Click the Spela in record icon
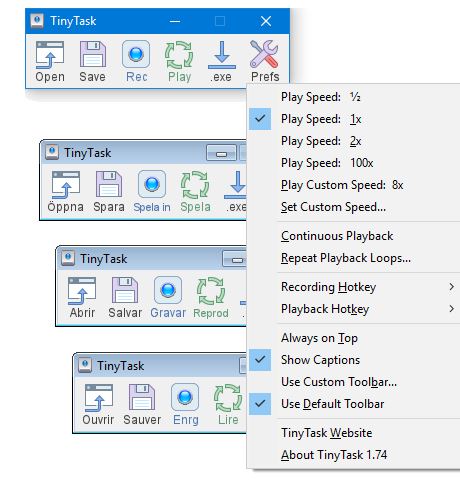 152,184
